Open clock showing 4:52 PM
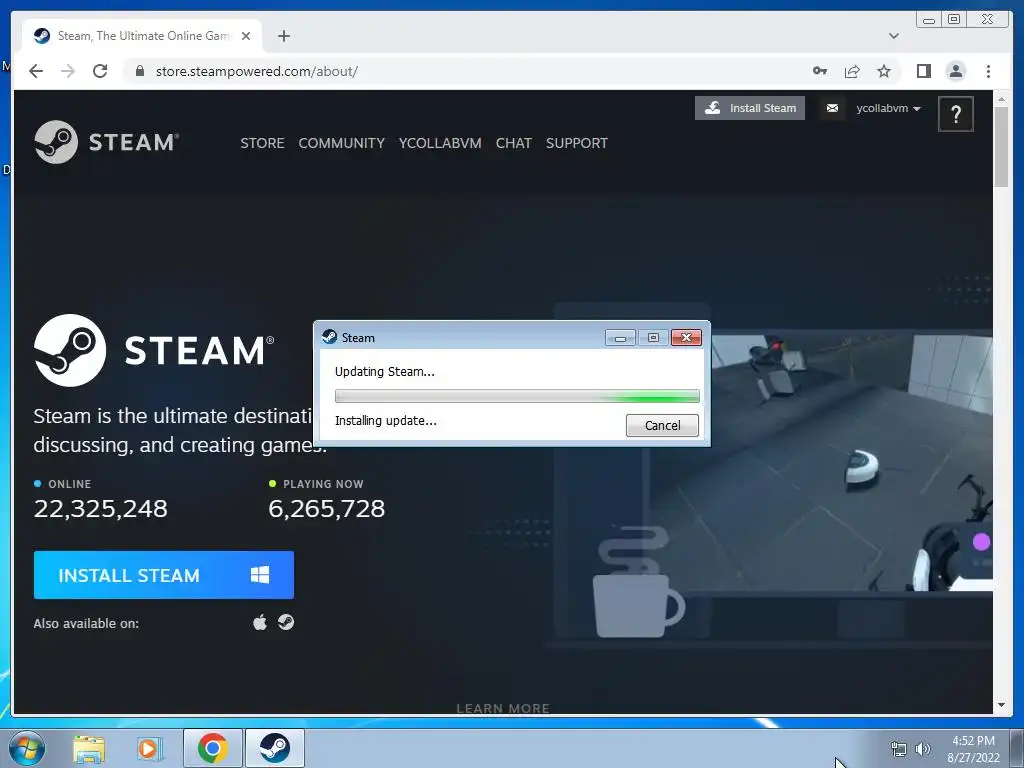 [x=973, y=749]
